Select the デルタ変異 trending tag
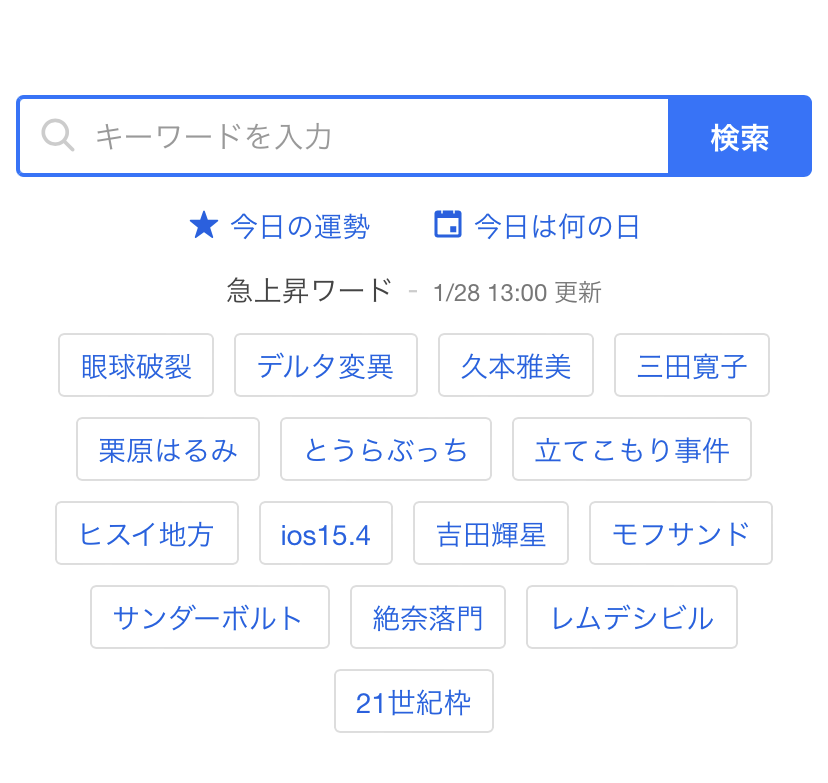Viewport: 828px width, 783px height. click(x=325, y=366)
